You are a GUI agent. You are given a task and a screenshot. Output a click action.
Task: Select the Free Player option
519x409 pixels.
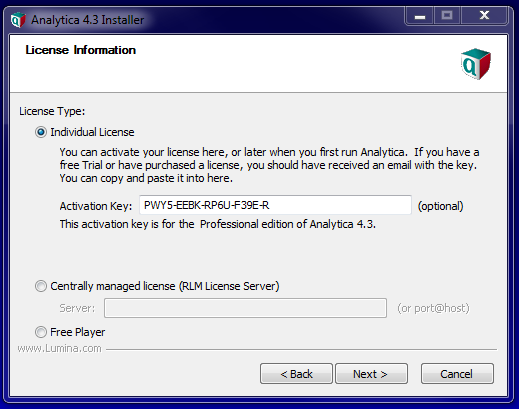click(41, 332)
